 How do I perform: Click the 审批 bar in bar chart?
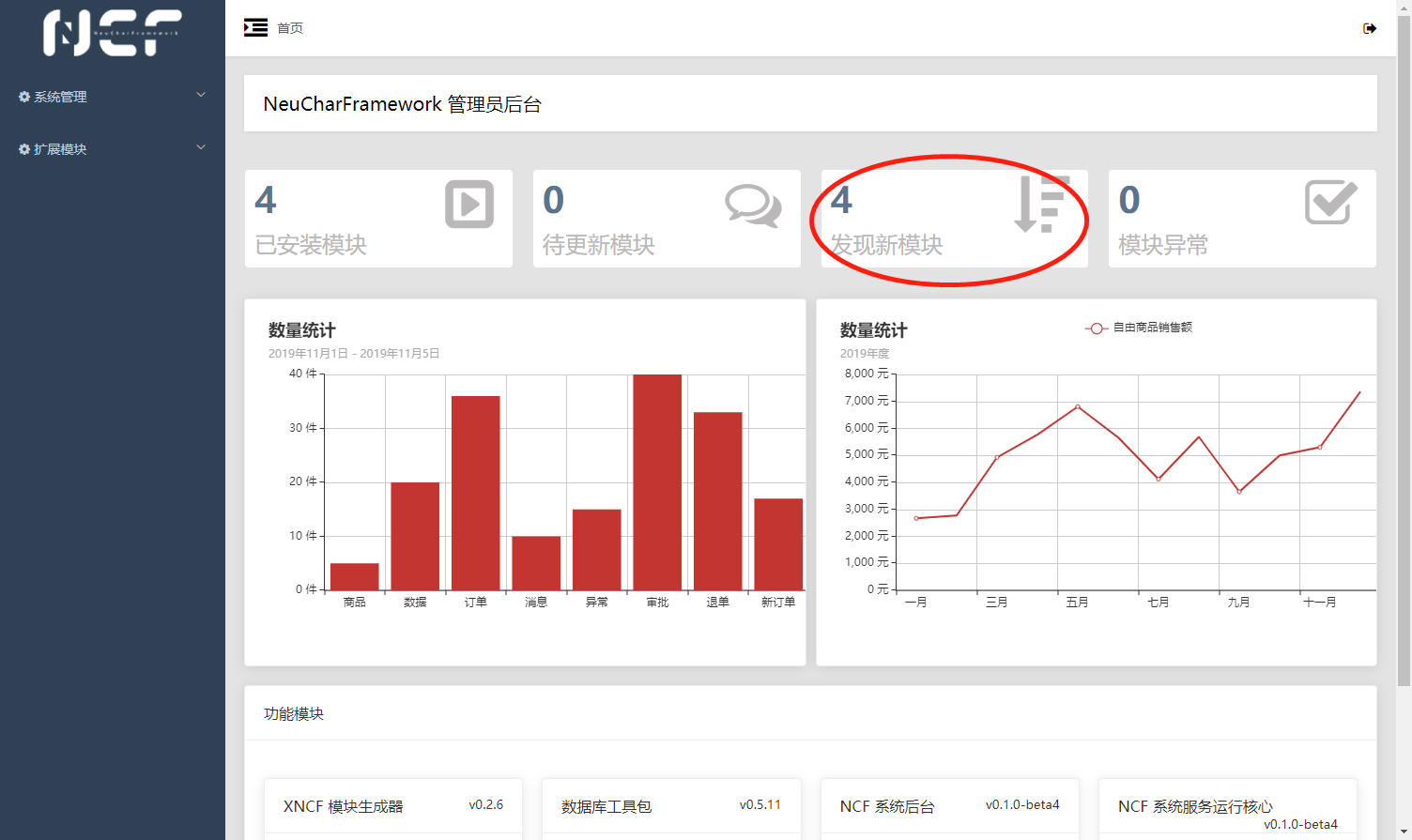[657, 482]
